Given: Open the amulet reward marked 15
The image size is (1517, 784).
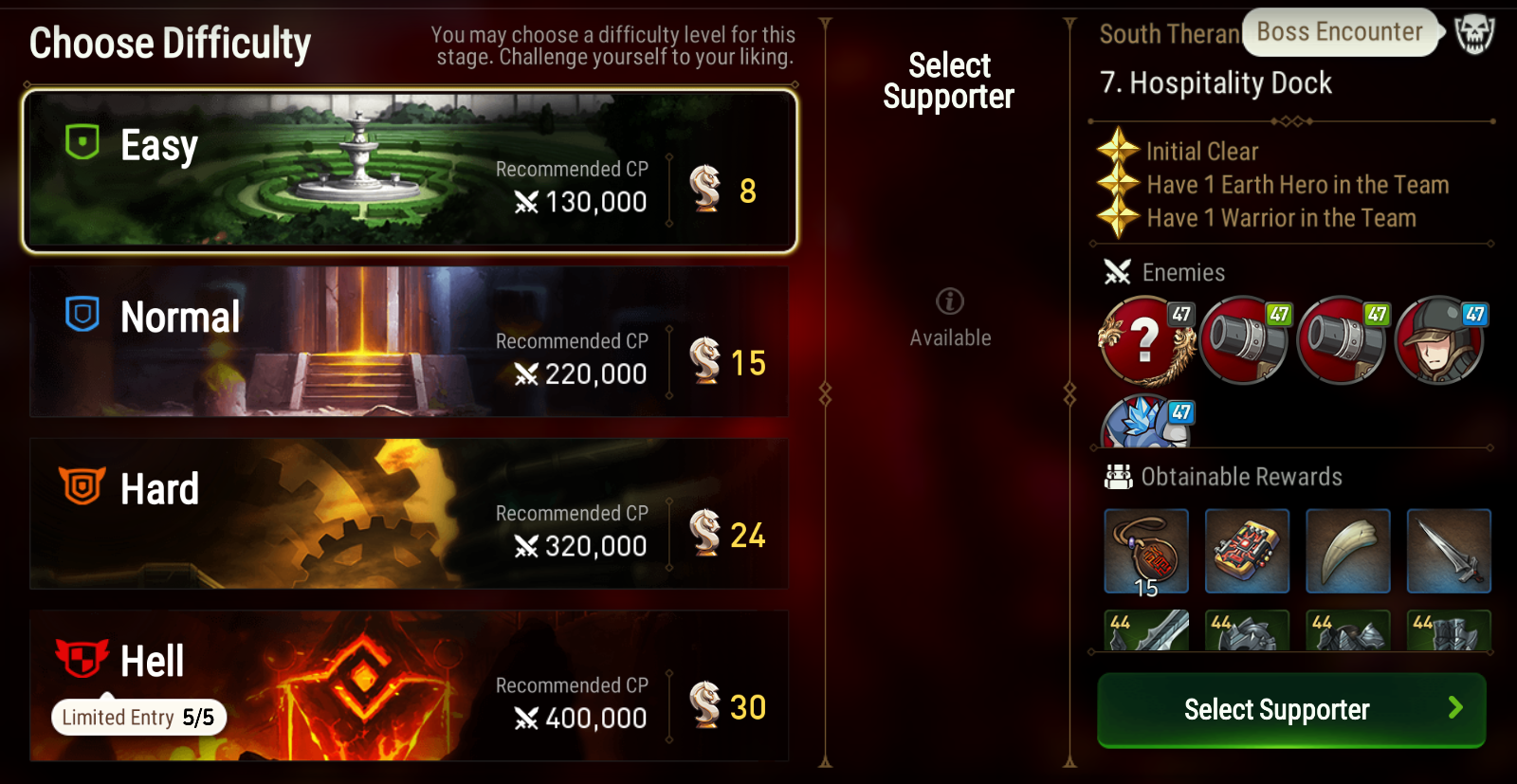Looking at the screenshot, I should 1146,552.
